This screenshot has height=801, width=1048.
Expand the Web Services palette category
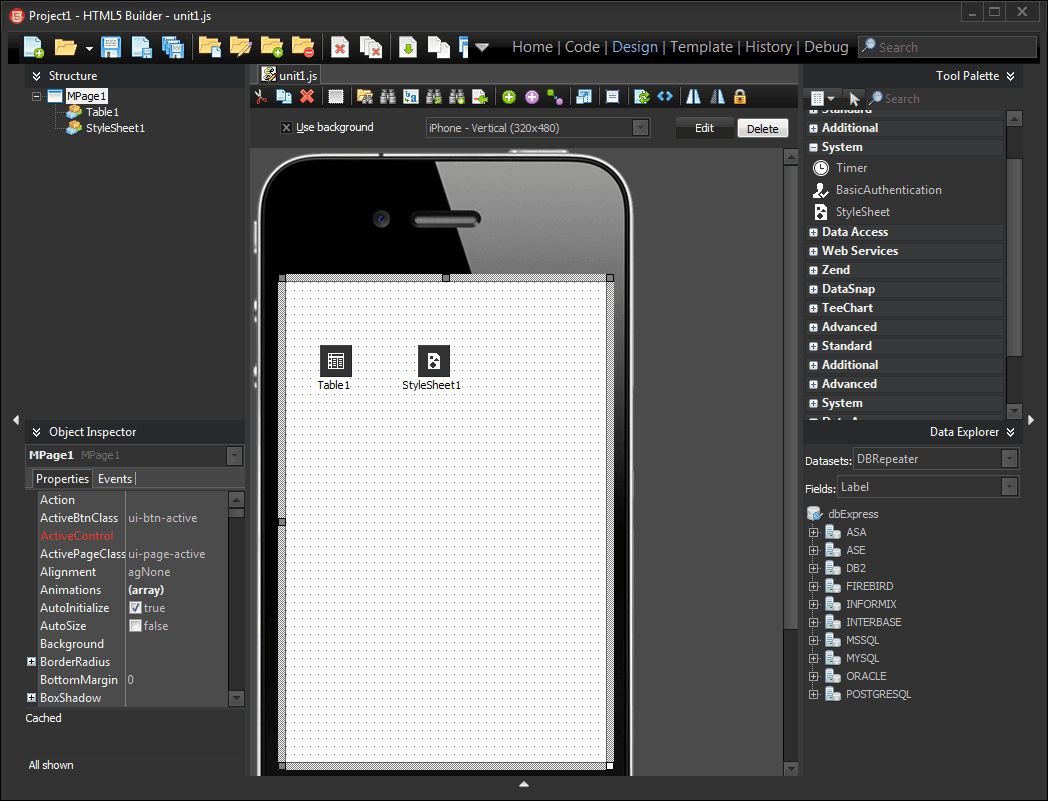click(813, 251)
